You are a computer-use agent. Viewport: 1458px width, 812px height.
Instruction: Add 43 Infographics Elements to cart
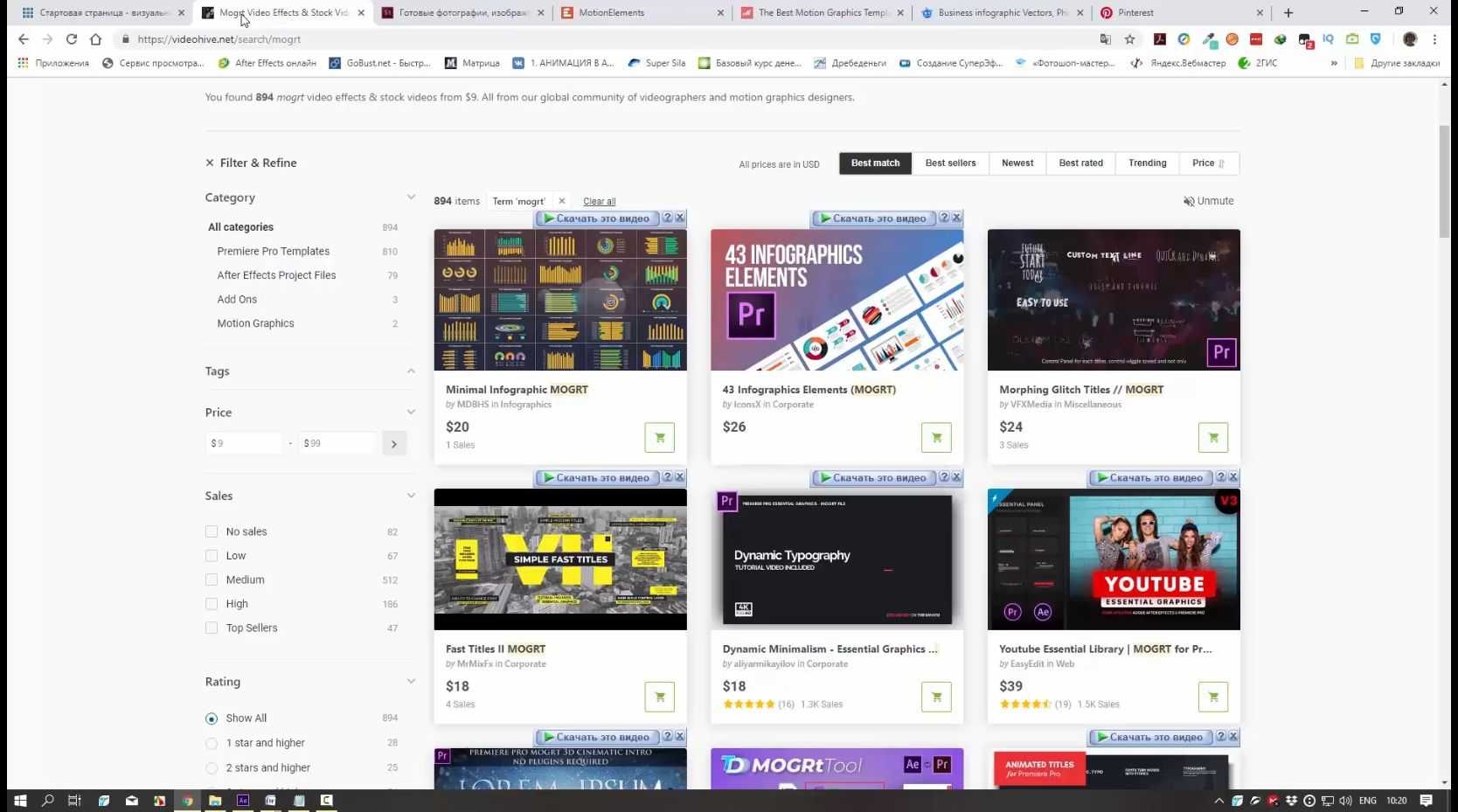click(x=936, y=438)
